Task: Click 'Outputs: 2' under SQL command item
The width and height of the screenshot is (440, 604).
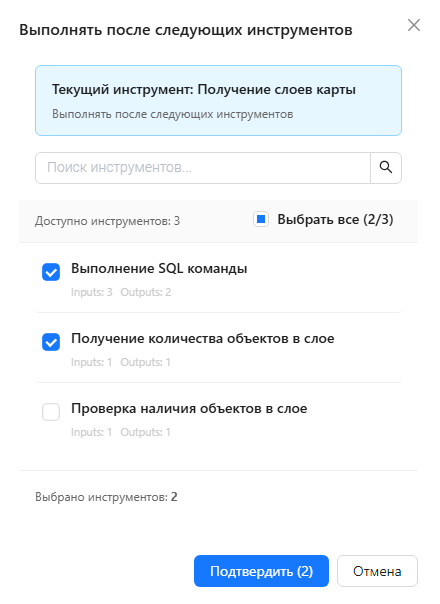Action: coord(146,292)
